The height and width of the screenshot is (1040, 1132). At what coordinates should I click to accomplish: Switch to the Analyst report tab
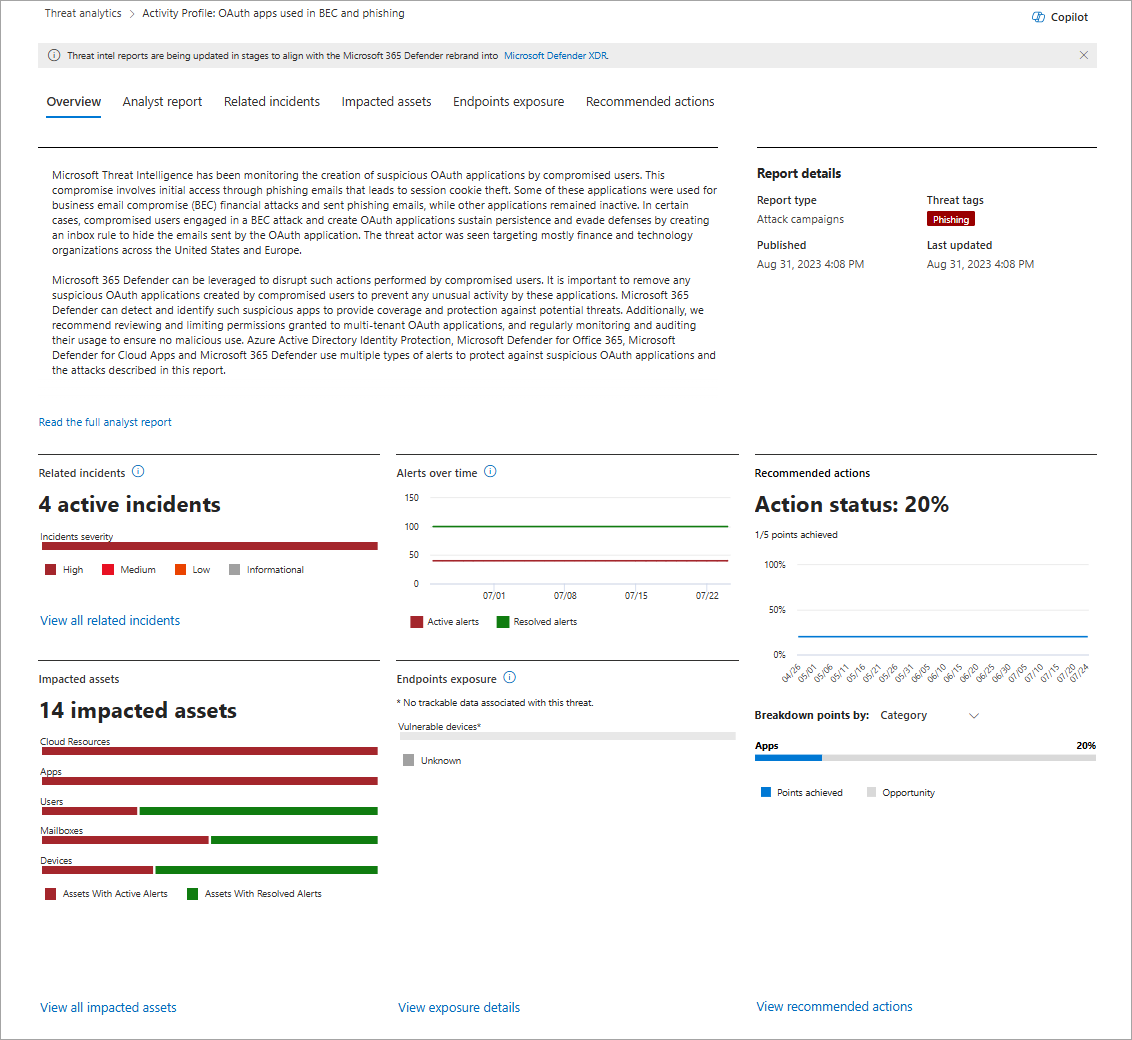tap(162, 102)
